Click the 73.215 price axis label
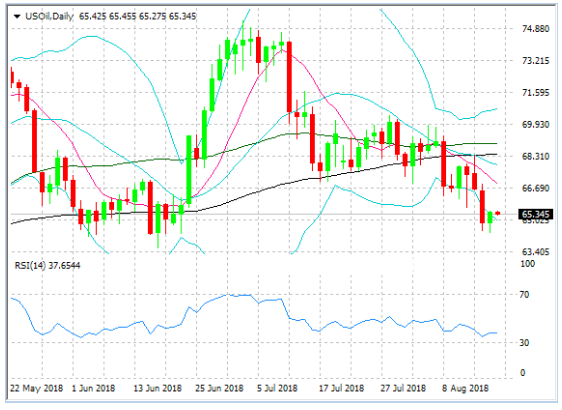The width and height of the screenshot is (562, 410). [x=535, y=61]
